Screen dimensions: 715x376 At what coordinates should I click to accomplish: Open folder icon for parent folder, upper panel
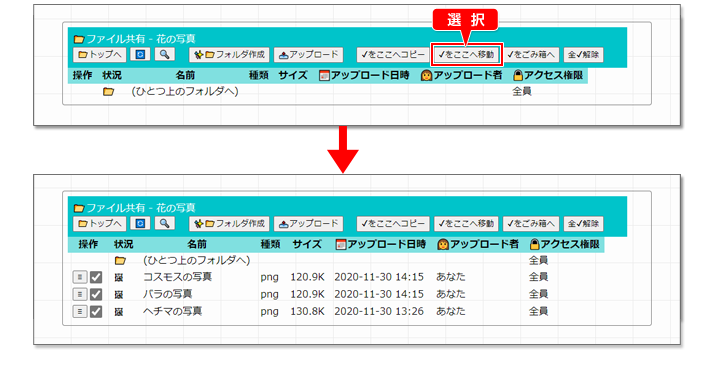tap(108, 92)
